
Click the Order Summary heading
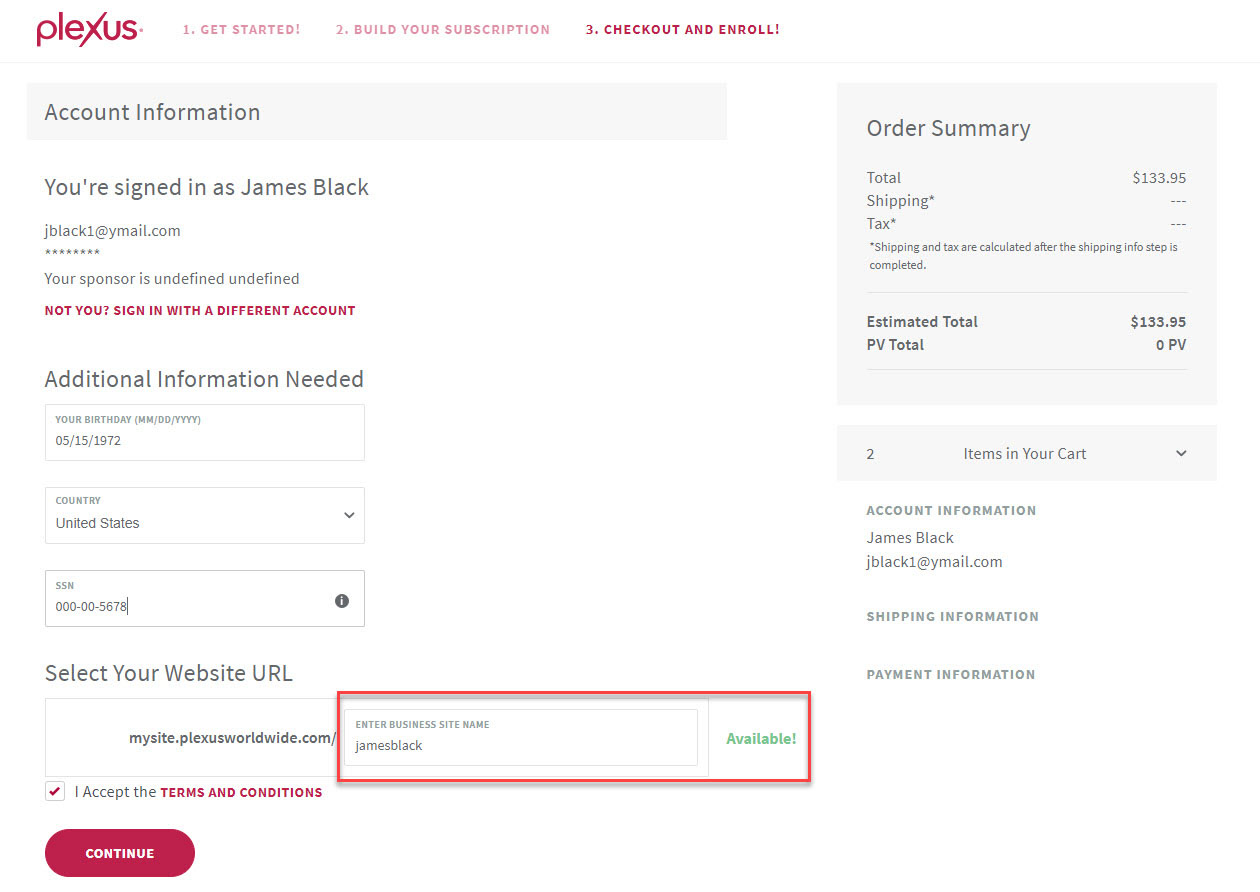click(x=948, y=128)
